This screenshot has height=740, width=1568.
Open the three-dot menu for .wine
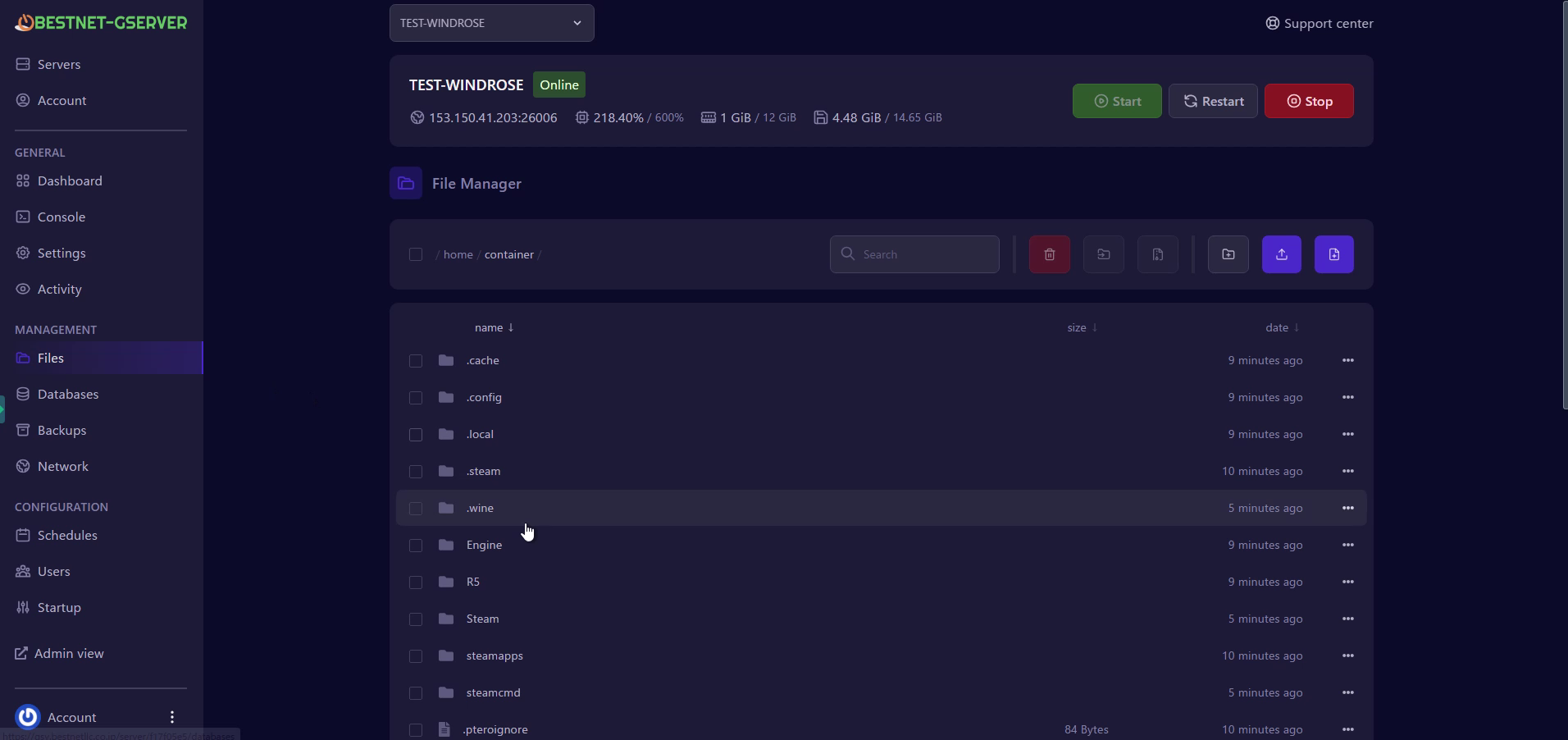[x=1347, y=508]
